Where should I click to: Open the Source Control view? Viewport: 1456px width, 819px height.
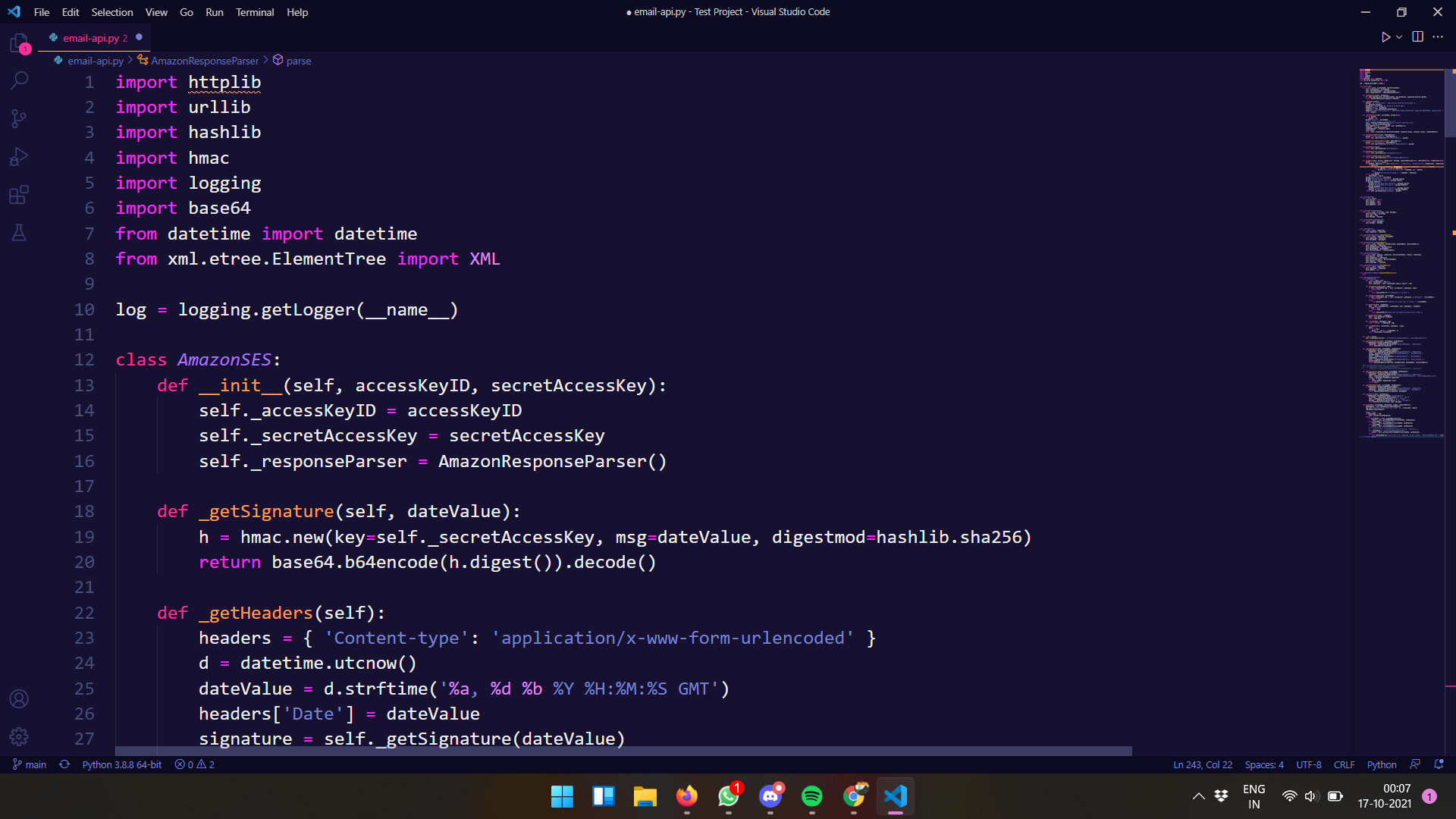19,118
